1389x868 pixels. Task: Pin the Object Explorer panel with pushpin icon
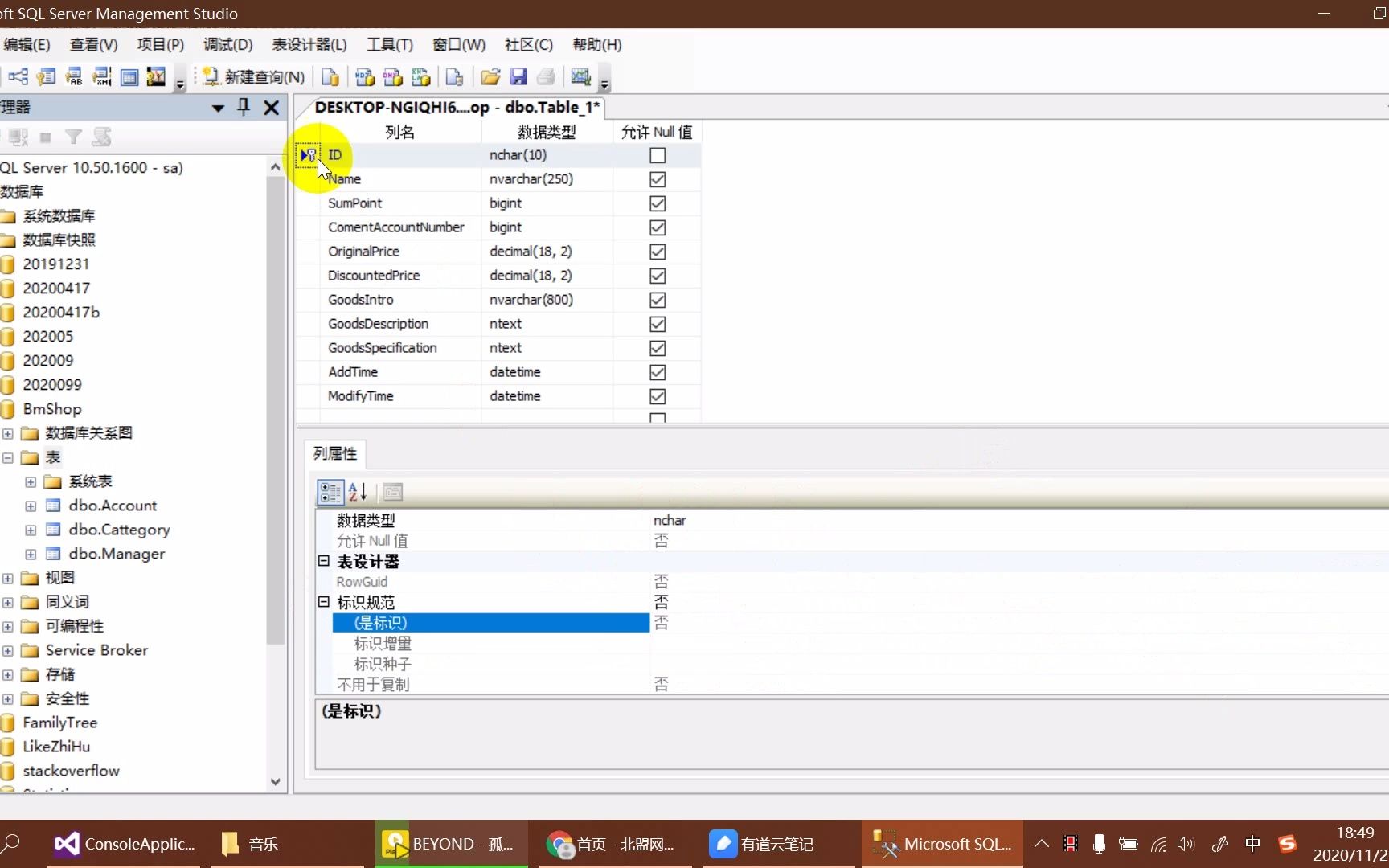coord(244,107)
